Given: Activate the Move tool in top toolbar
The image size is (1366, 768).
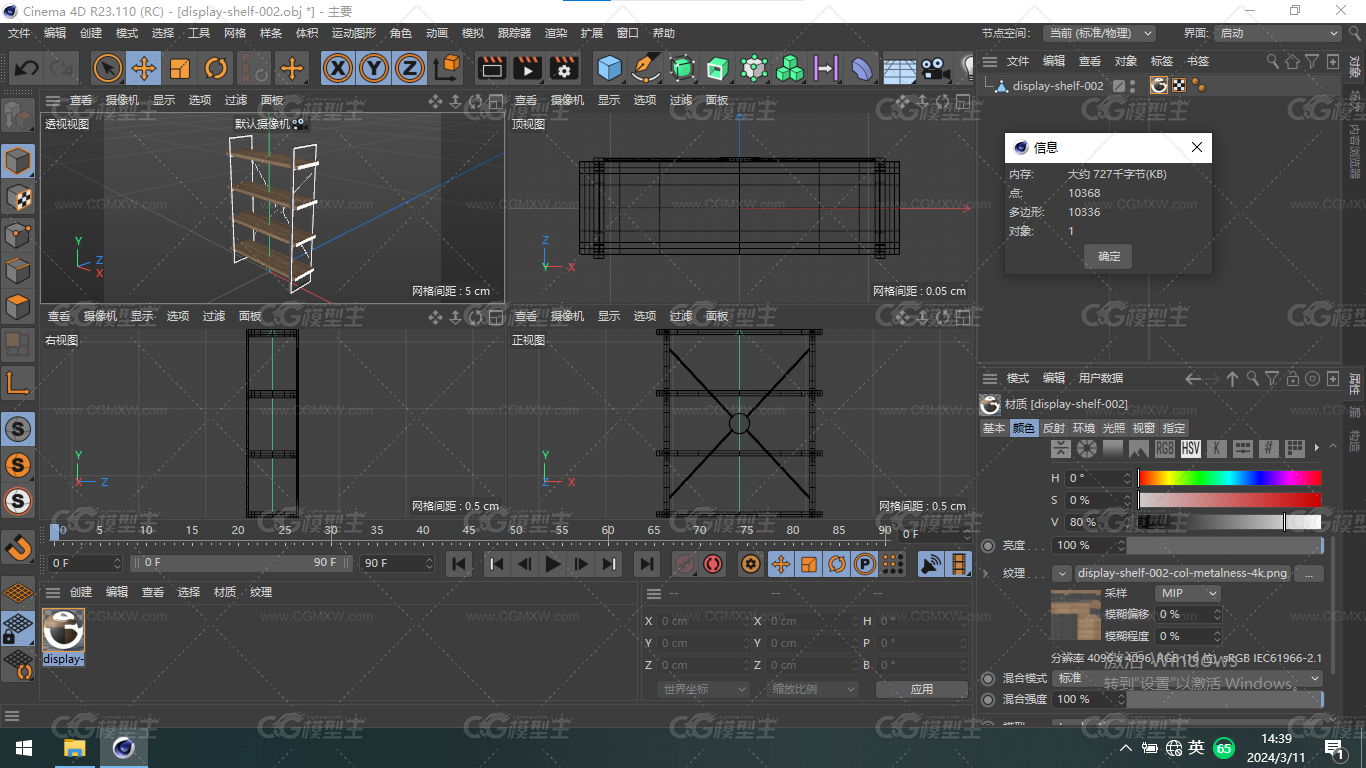Looking at the screenshot, I should click(144, 68).
